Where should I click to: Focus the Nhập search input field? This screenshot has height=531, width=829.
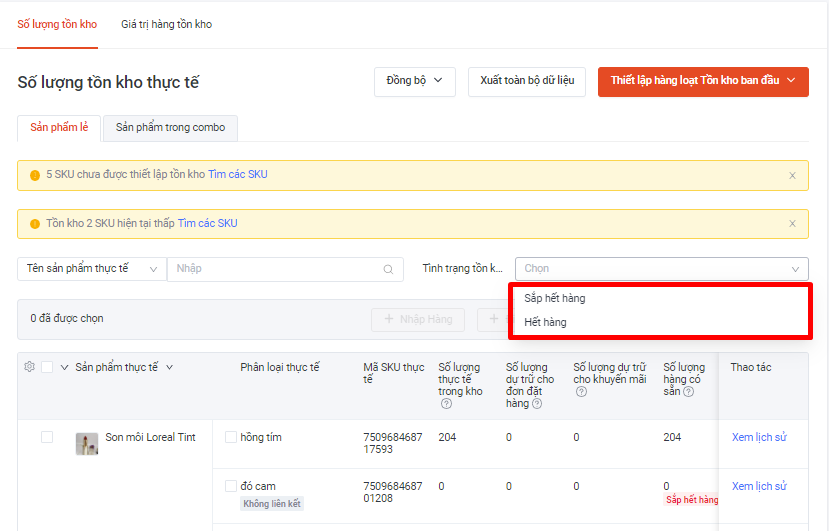[x=285, y=269]
